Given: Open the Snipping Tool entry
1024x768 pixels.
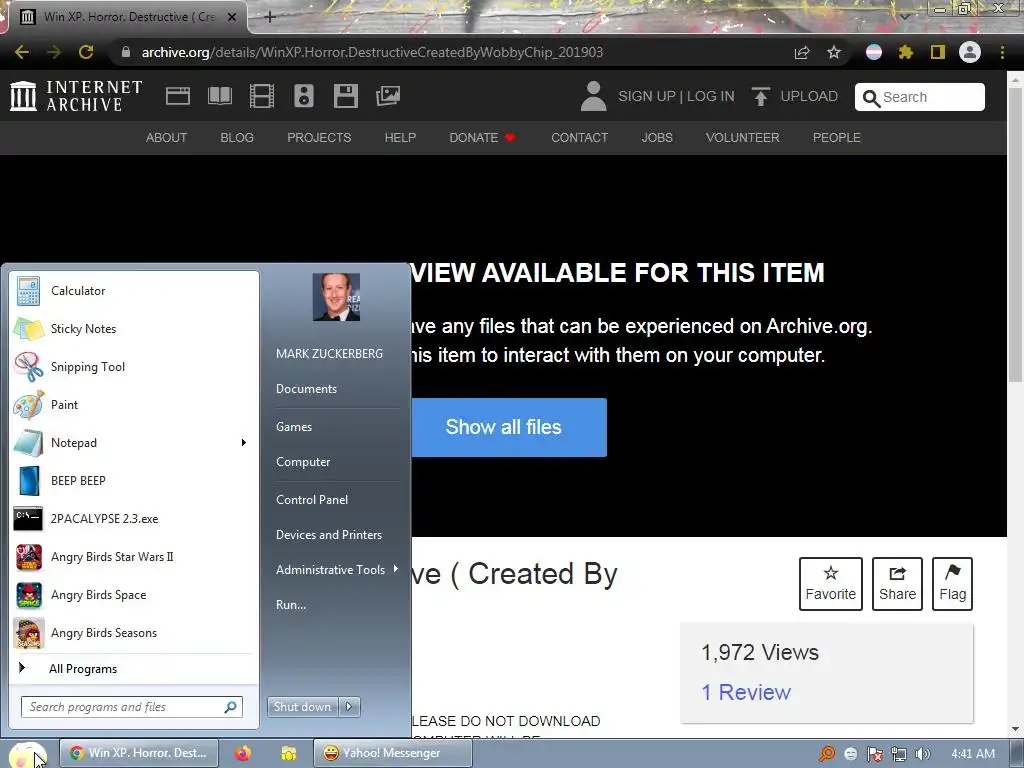Looking at the screenshot, I should (133, 367).
